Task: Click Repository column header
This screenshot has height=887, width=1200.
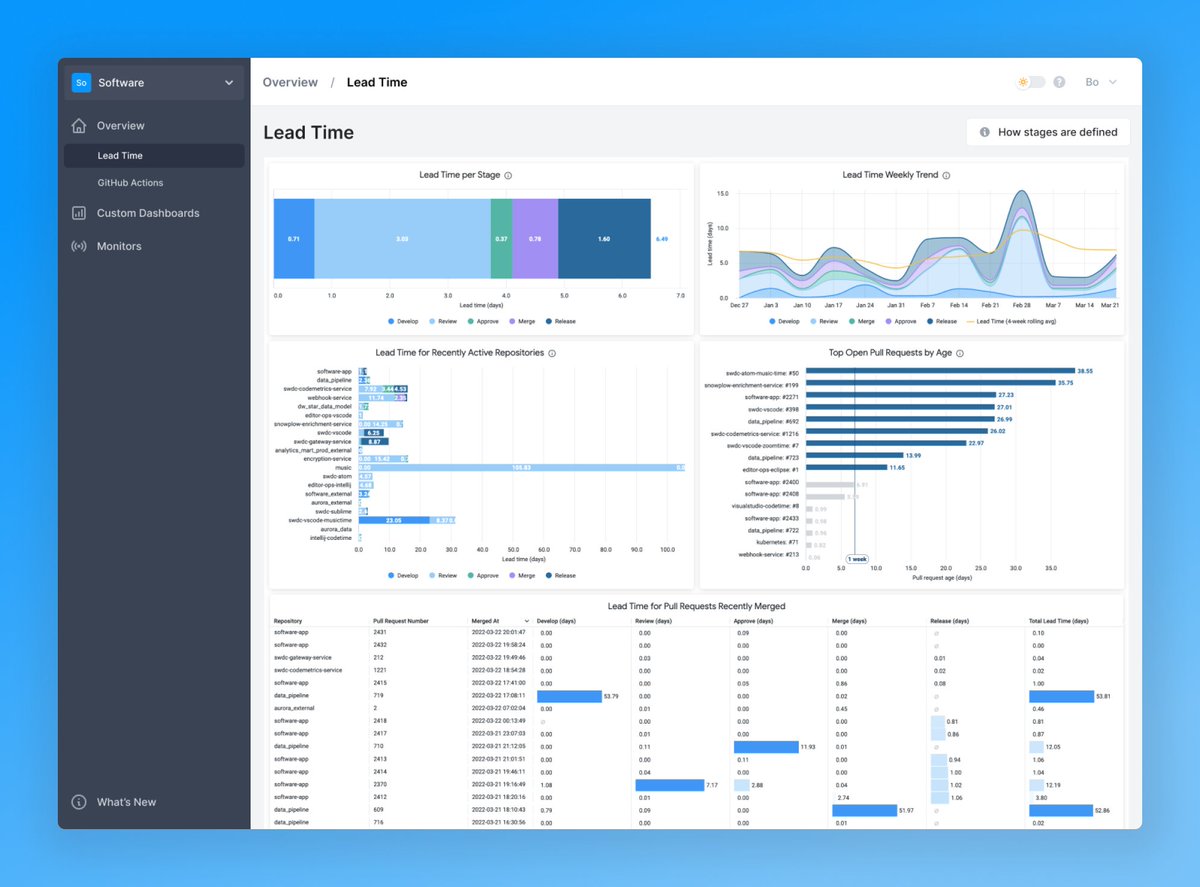Action: click(x=288, y=621)
